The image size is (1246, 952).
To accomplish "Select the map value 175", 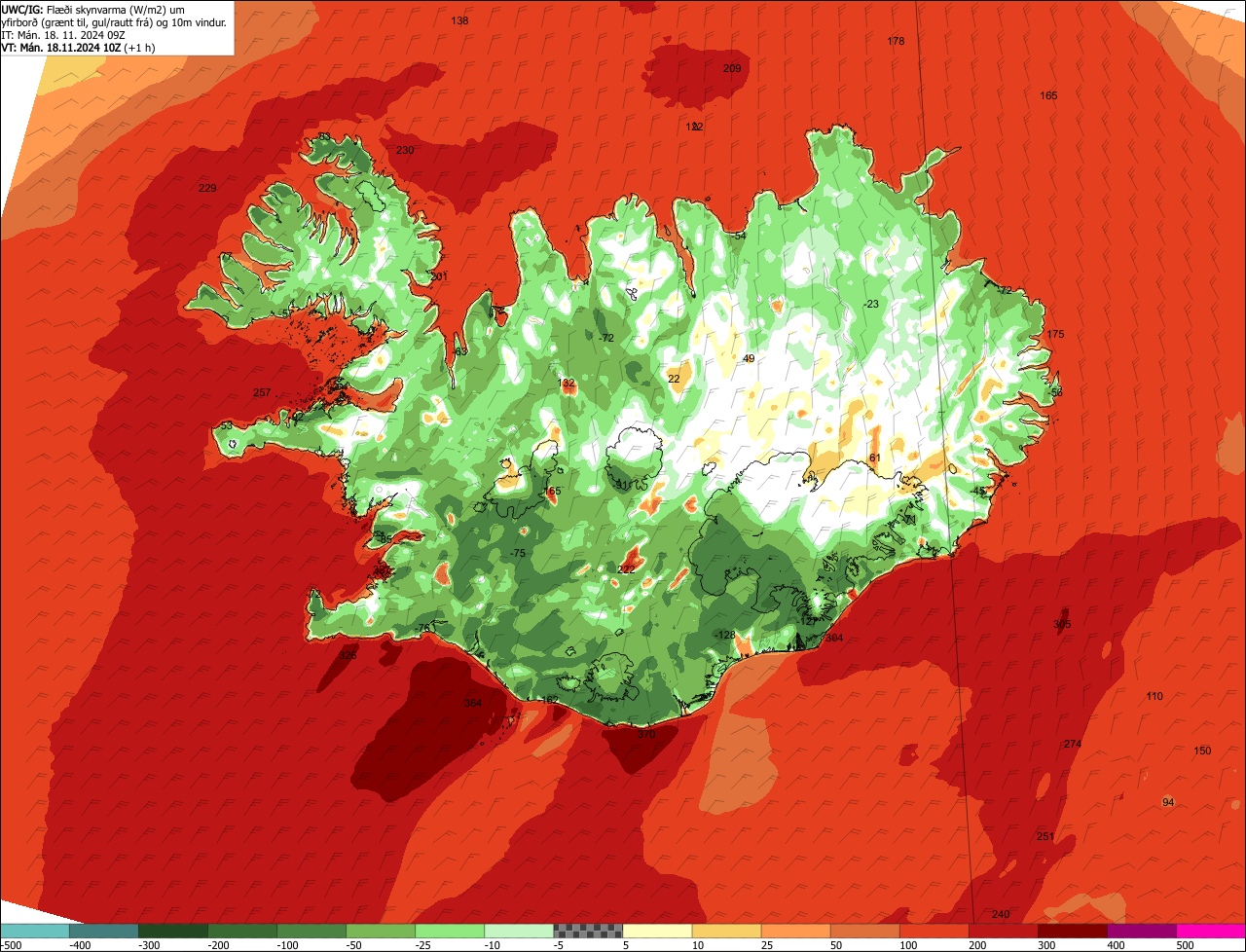I will [1055, 334].
